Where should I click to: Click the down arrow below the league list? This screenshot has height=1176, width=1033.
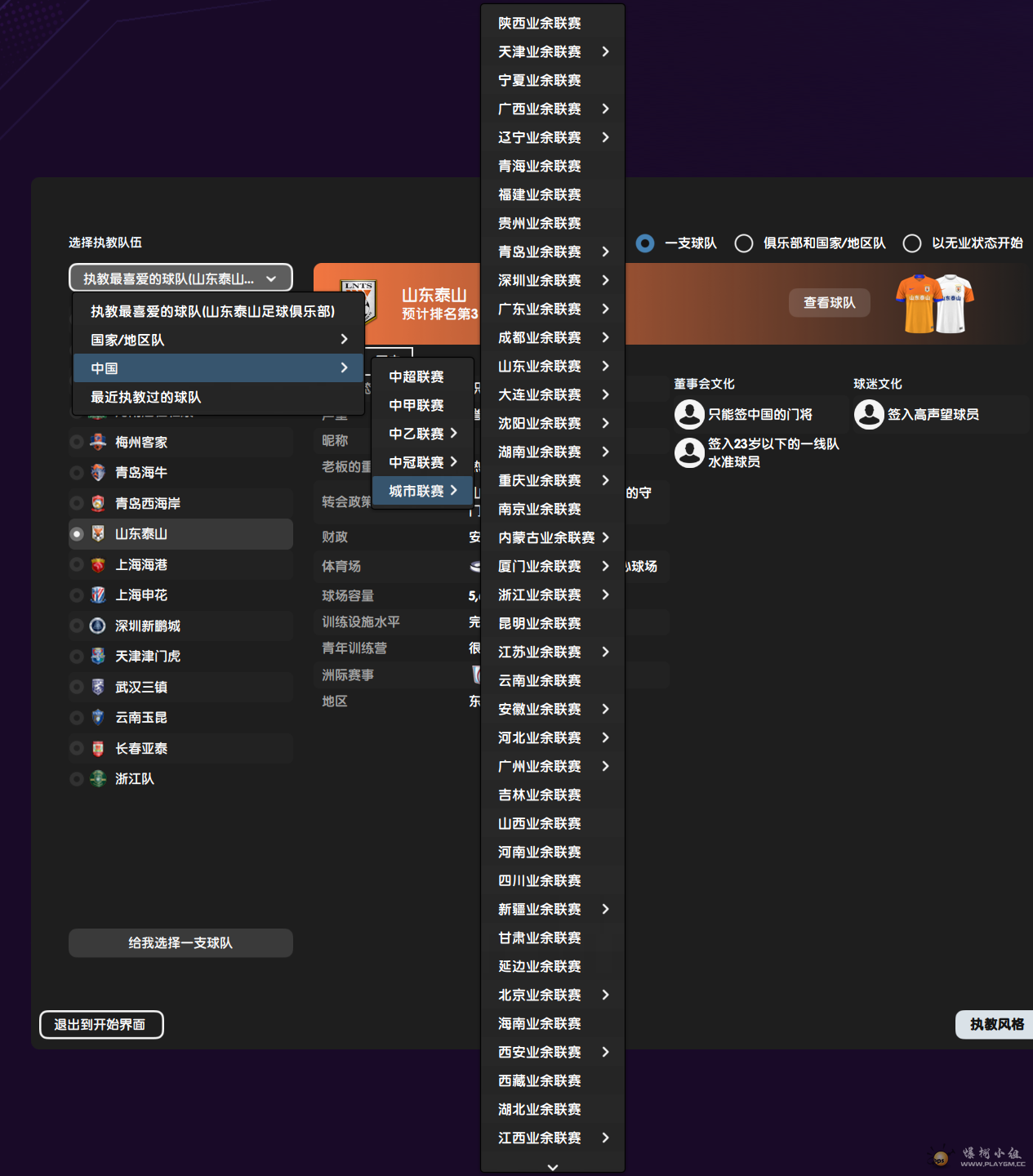[553, 1167]
